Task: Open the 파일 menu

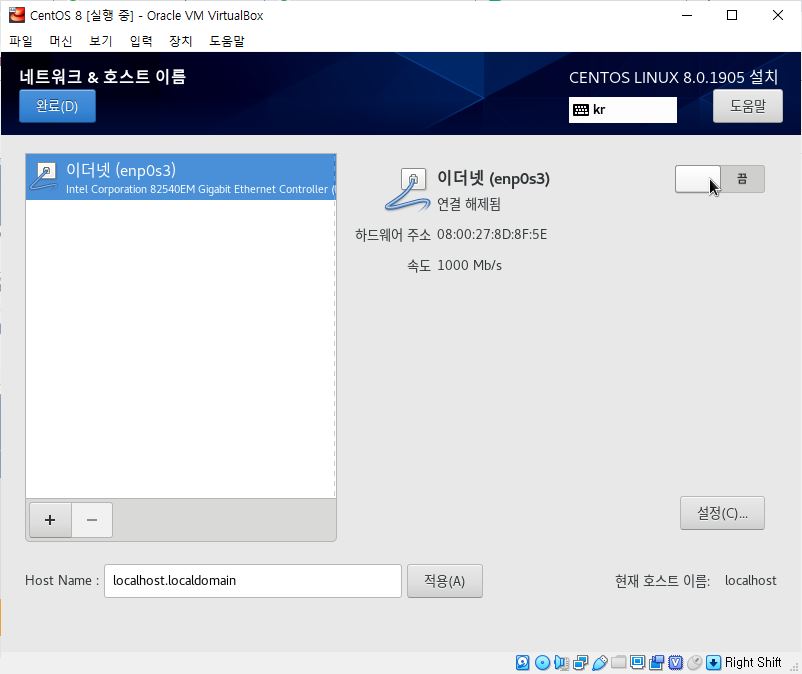Action: (20, 41)
